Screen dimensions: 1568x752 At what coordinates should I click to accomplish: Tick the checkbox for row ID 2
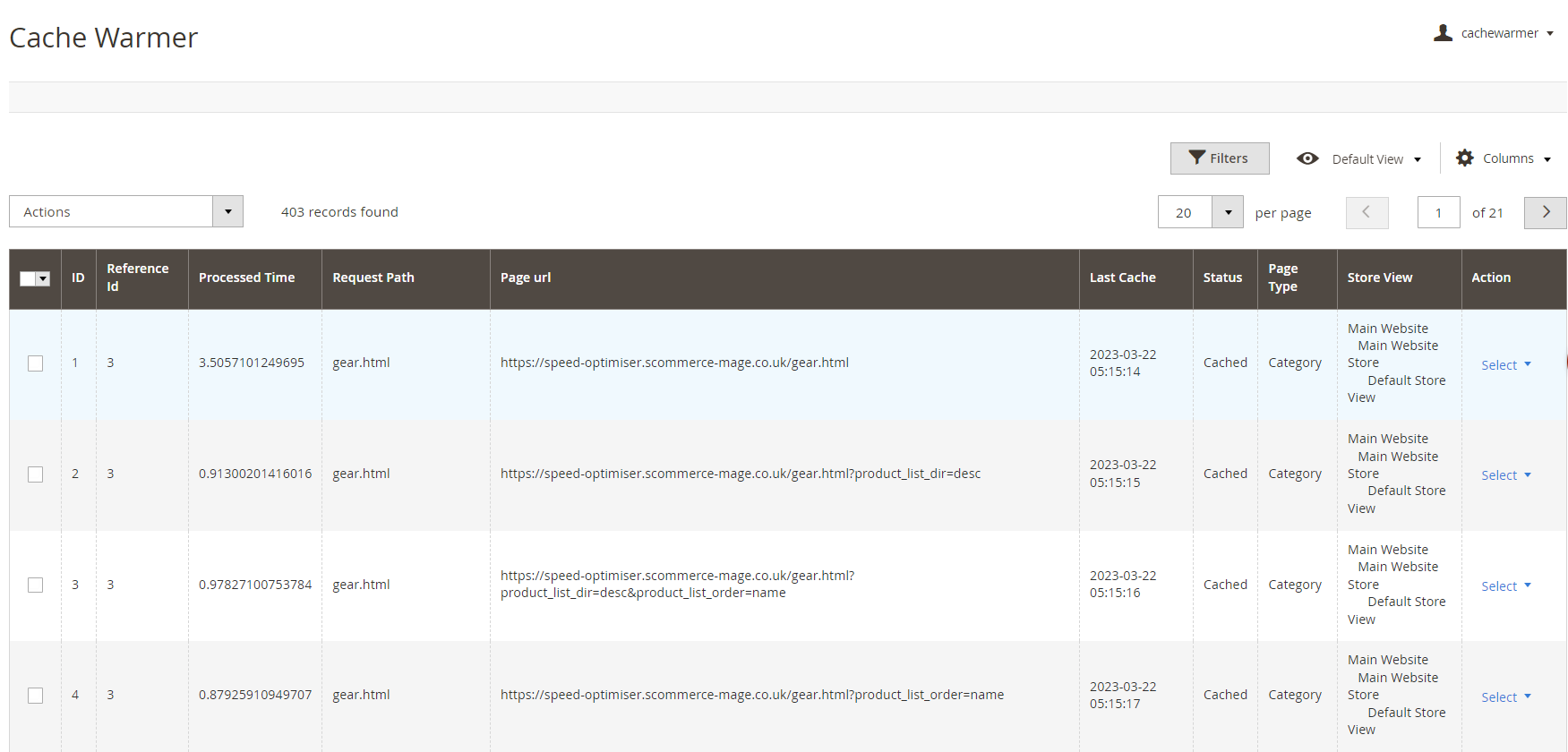pos(36,474)
